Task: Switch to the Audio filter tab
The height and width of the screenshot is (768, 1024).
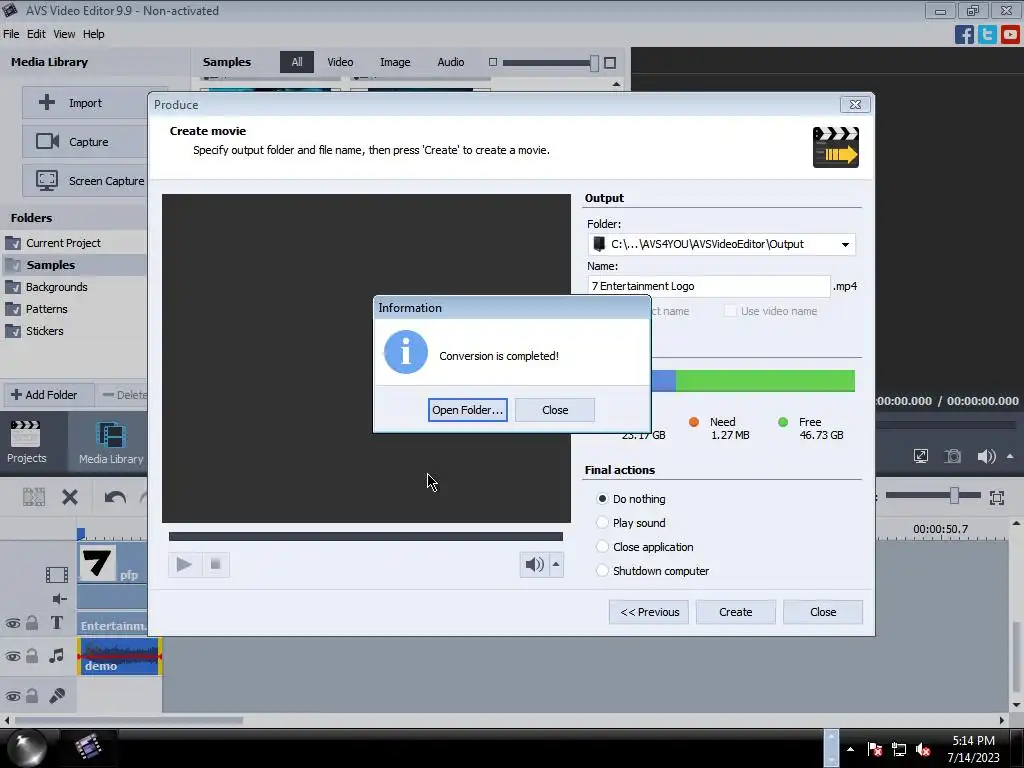Action: point(451,62)
